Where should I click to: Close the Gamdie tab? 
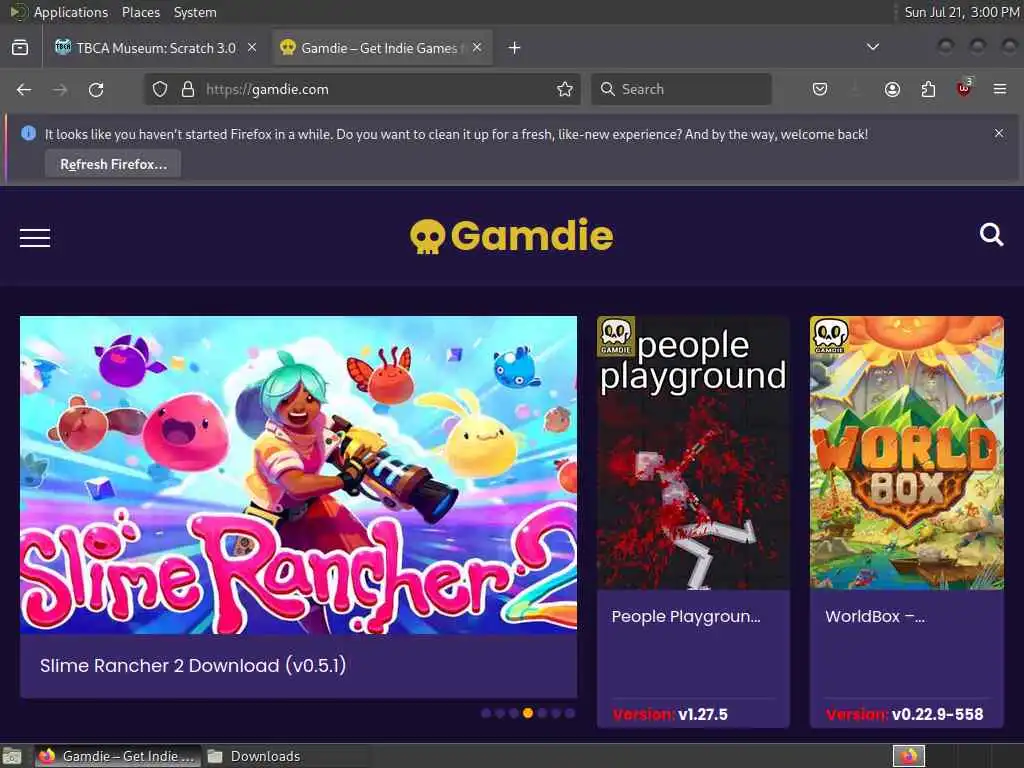point(477,48)
